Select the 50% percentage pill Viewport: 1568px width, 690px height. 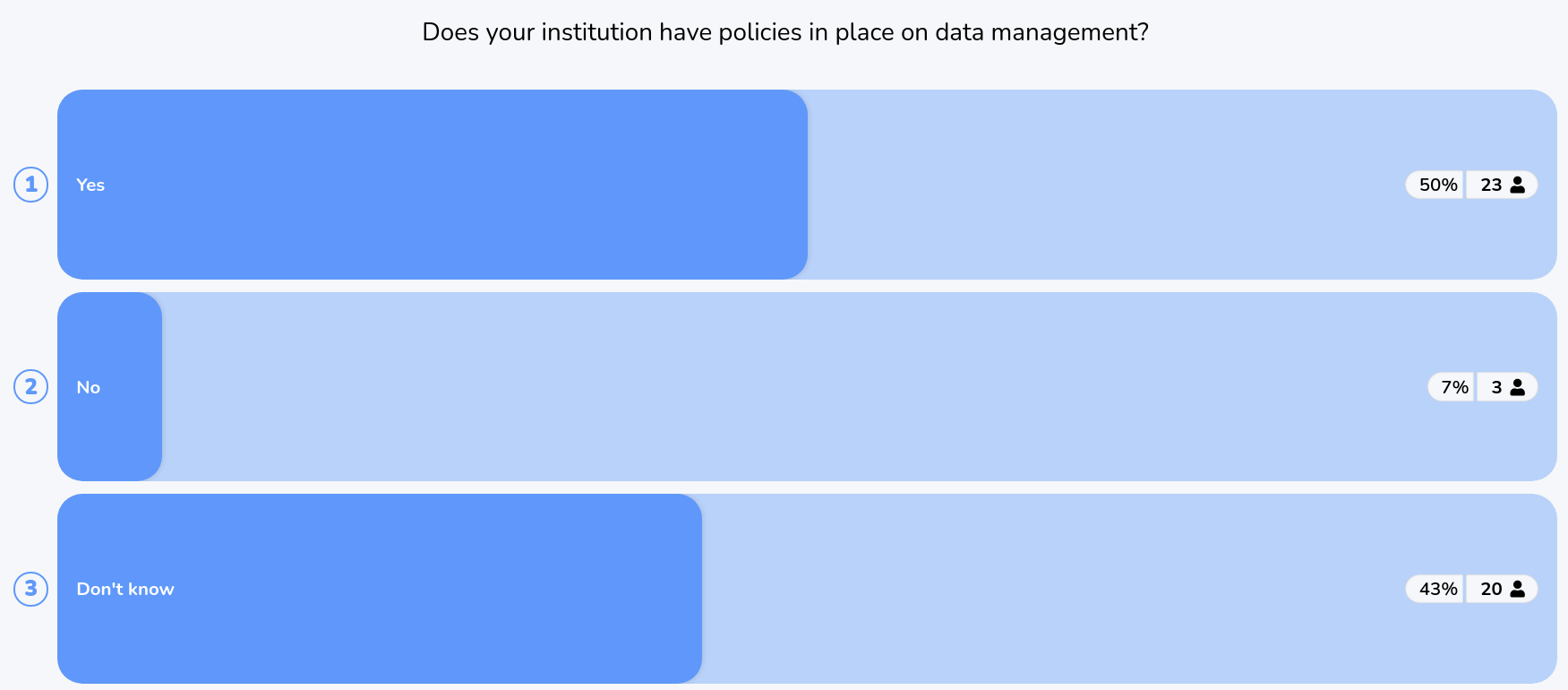pyautogui.click(x=1435, y=185)
